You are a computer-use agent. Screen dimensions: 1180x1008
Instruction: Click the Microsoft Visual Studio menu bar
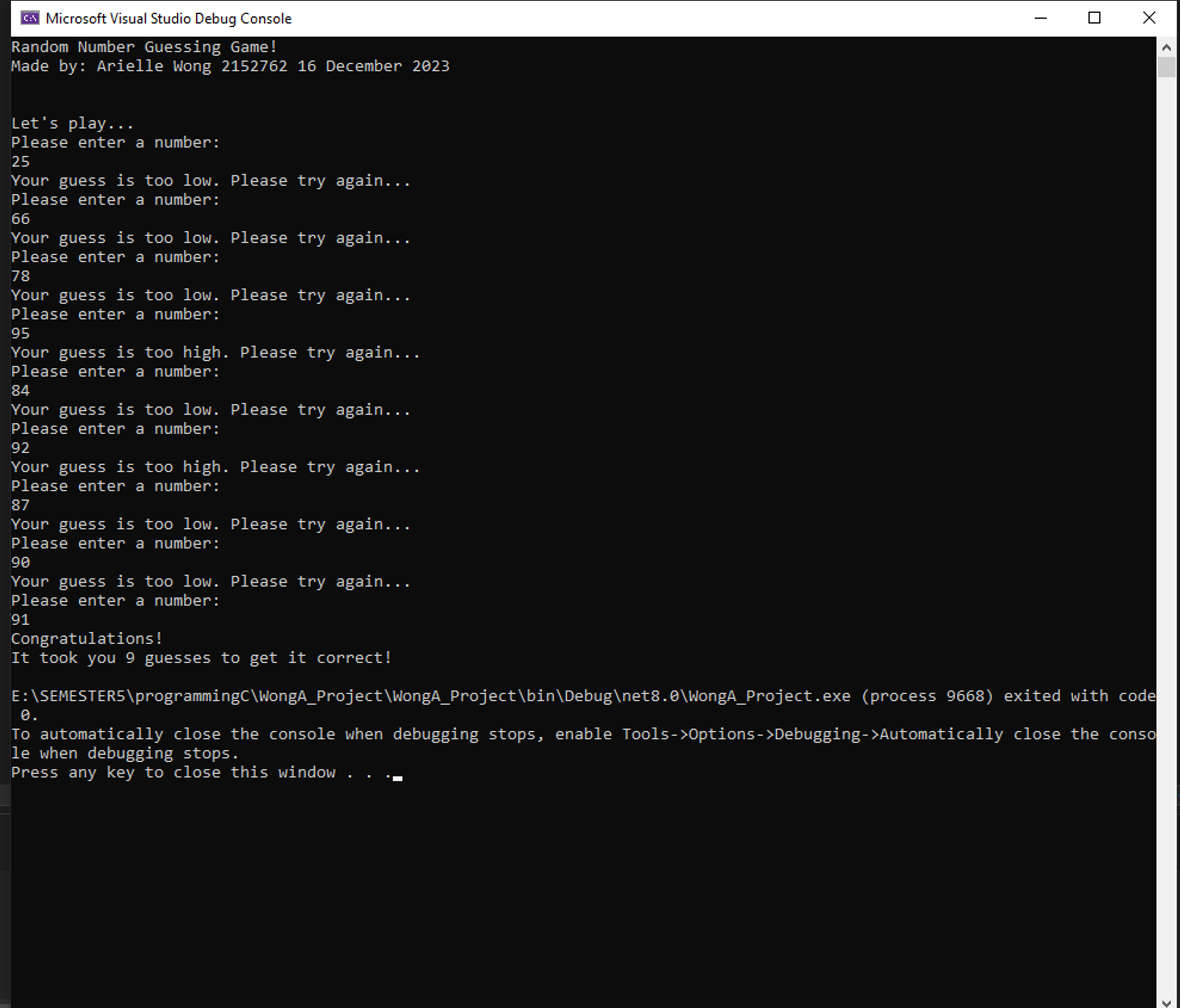click(590, 18)
